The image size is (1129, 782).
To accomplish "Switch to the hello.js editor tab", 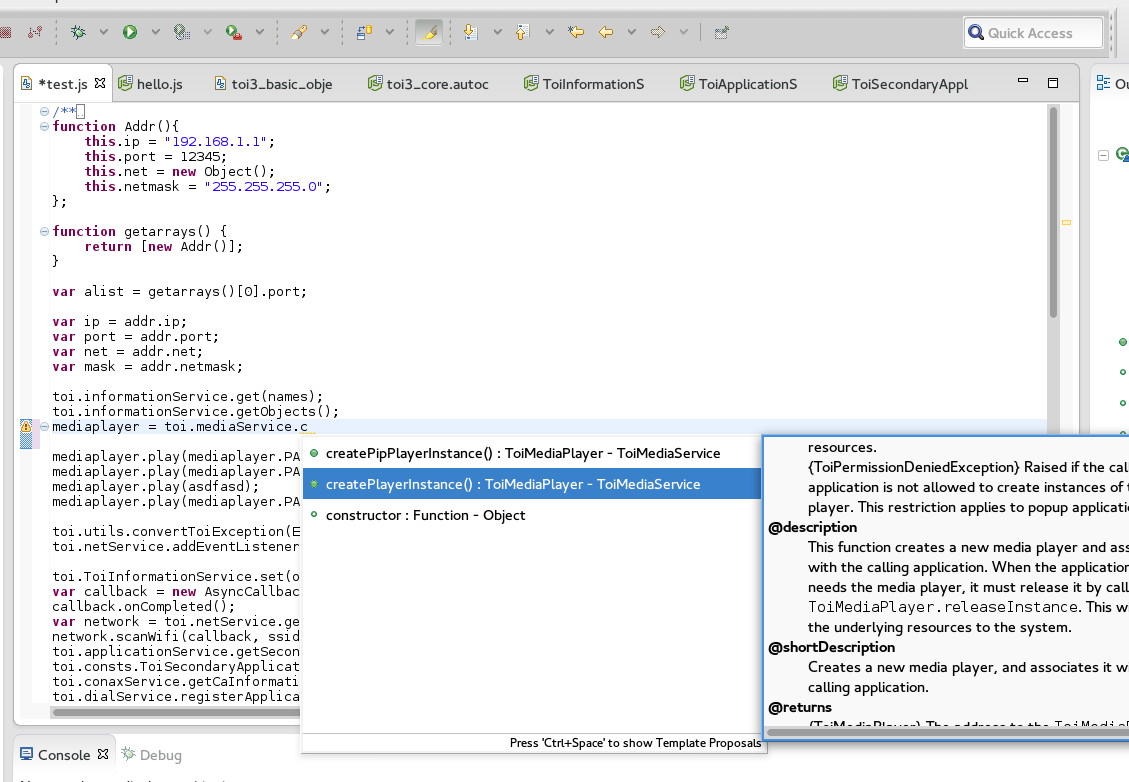I will 158,84.
